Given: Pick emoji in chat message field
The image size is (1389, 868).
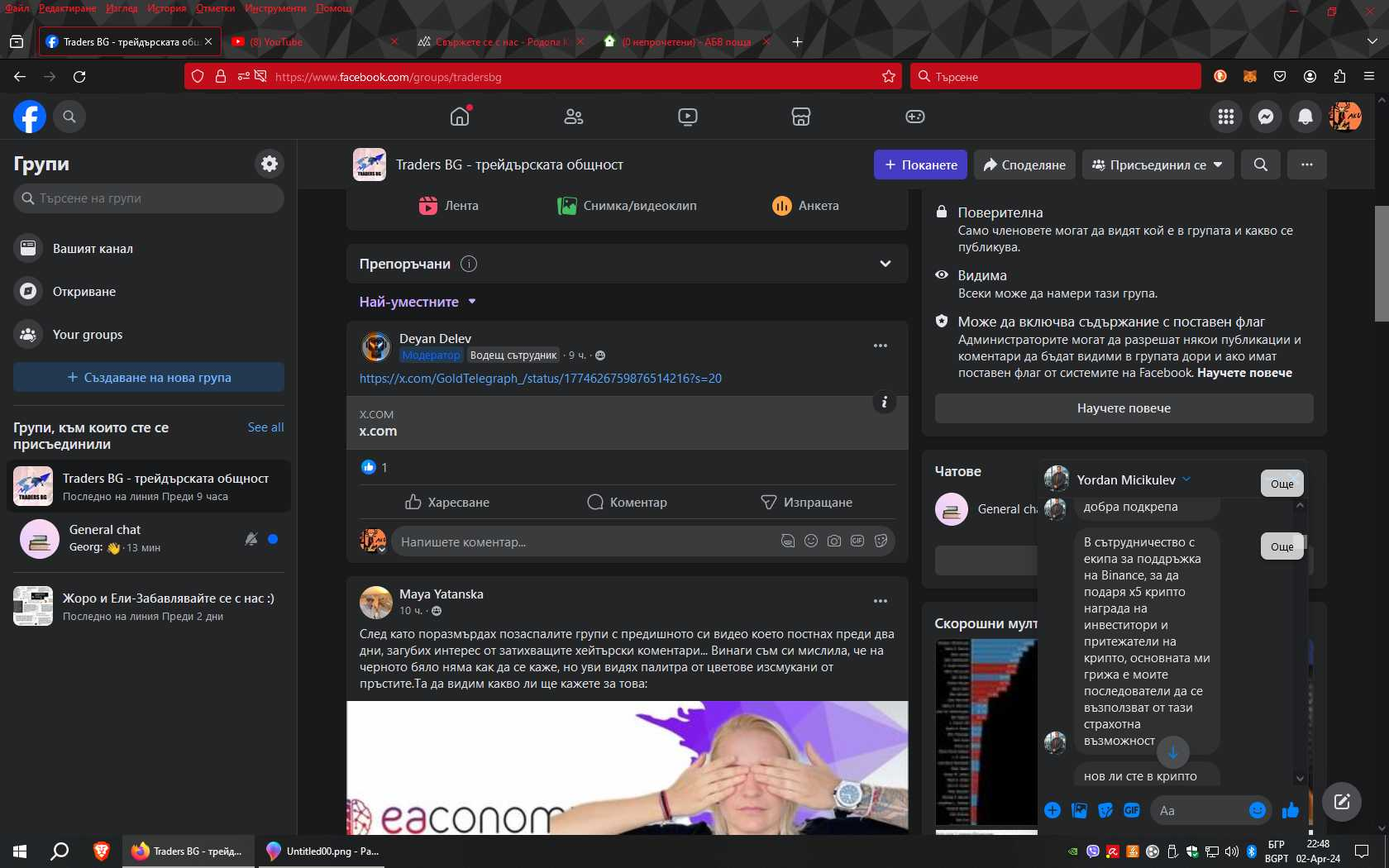Looking at the screenshot, I should (x=1257, y=810).
